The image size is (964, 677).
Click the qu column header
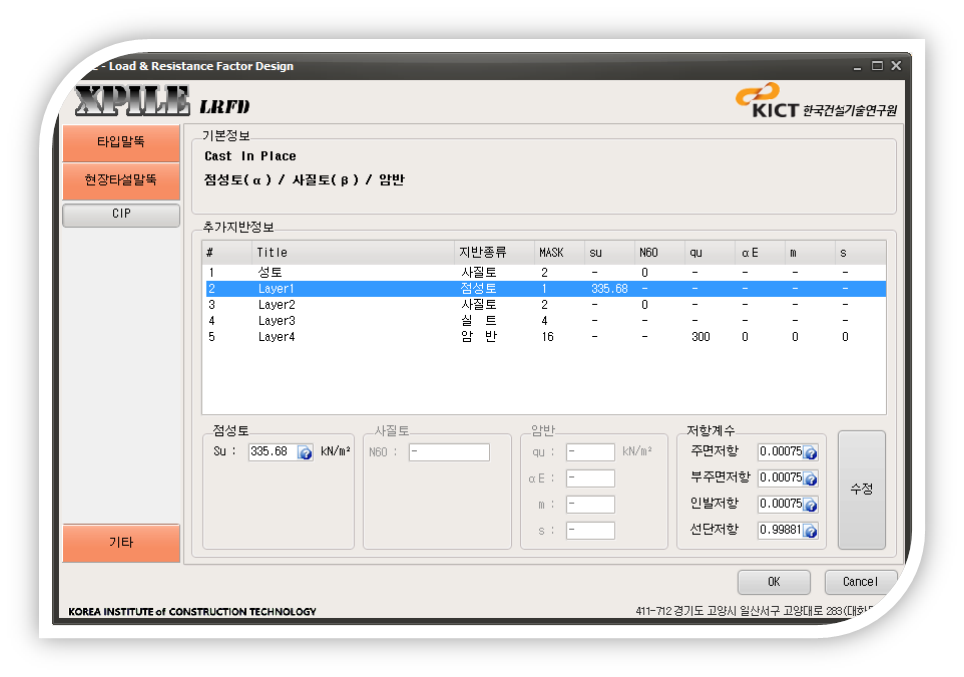(710, 252)
